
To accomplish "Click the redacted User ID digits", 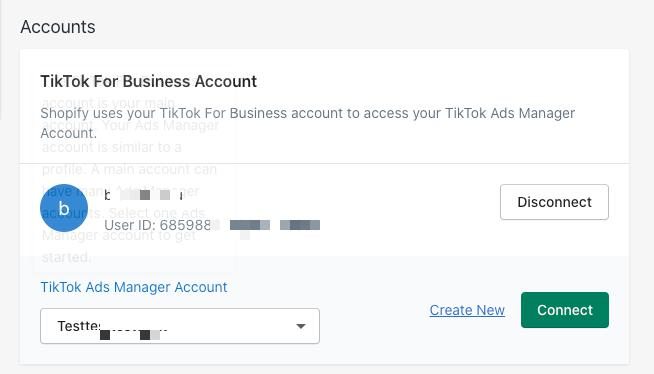I will 265,226.
